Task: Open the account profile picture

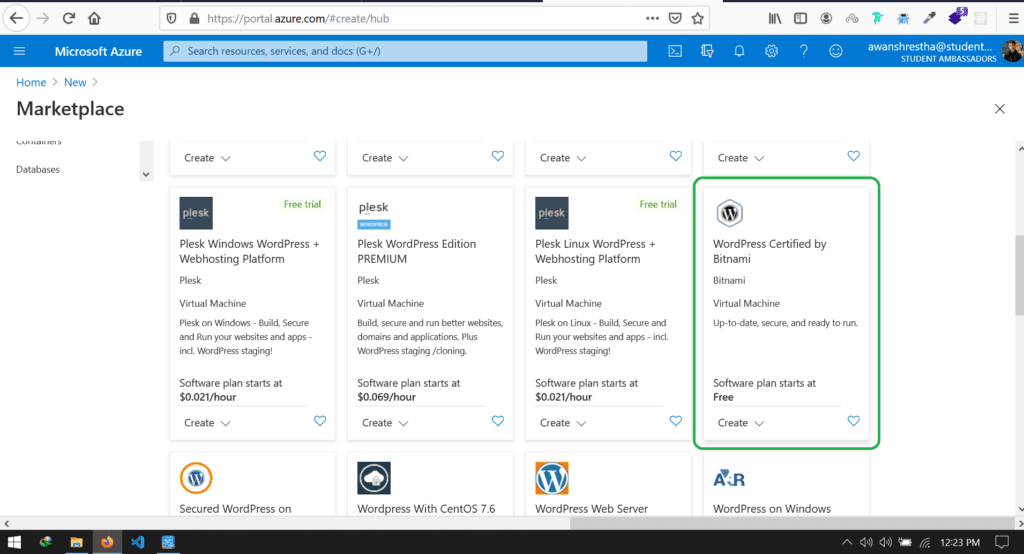Action: click(x=1012, y=51)
